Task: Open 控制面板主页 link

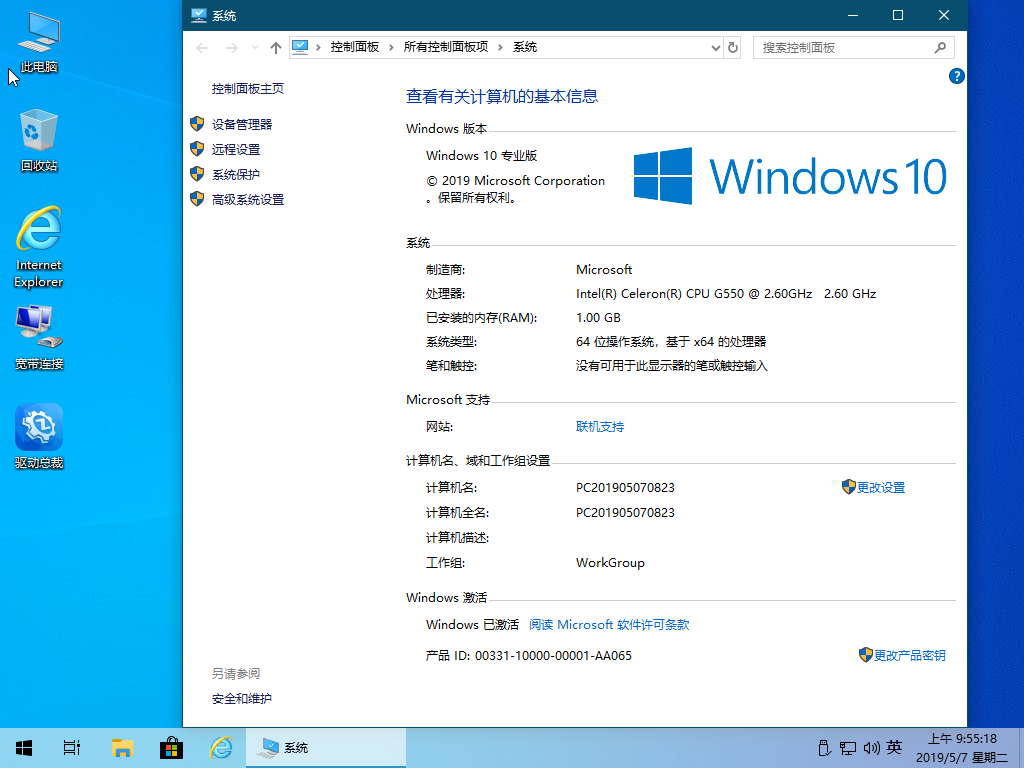Action: tap(248, 89)
